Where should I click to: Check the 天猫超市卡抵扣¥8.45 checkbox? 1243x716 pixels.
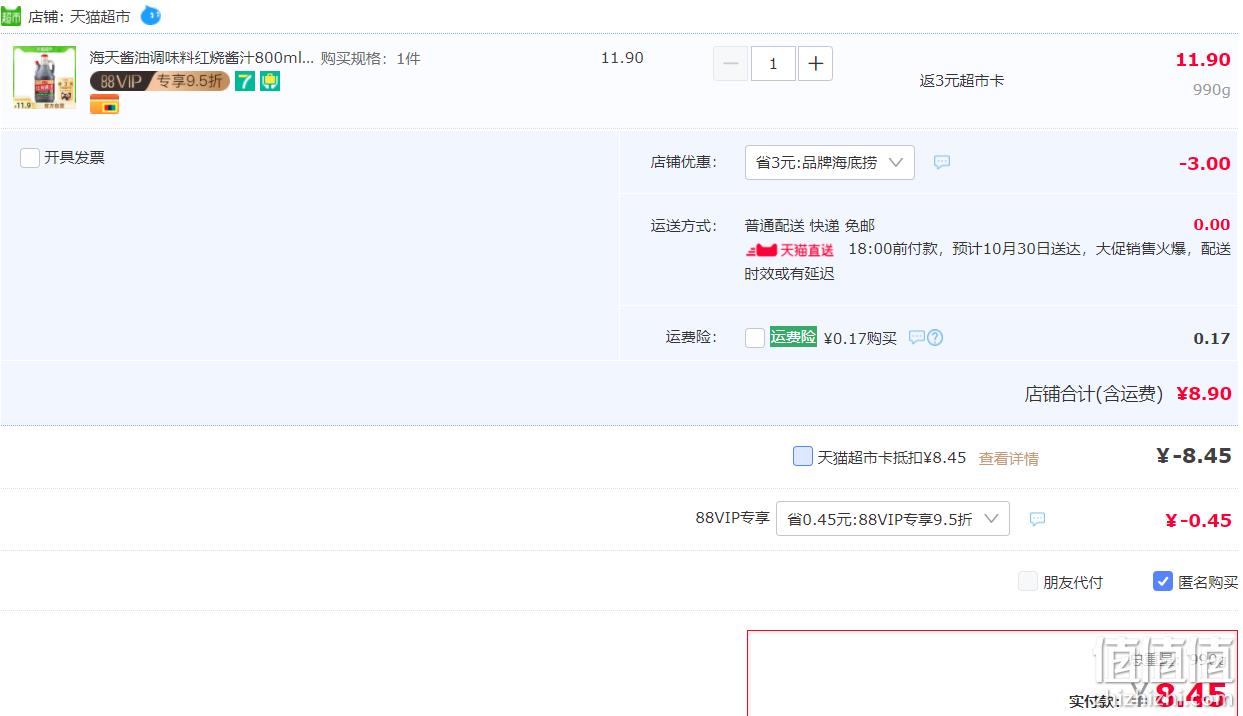coord(803,456)
